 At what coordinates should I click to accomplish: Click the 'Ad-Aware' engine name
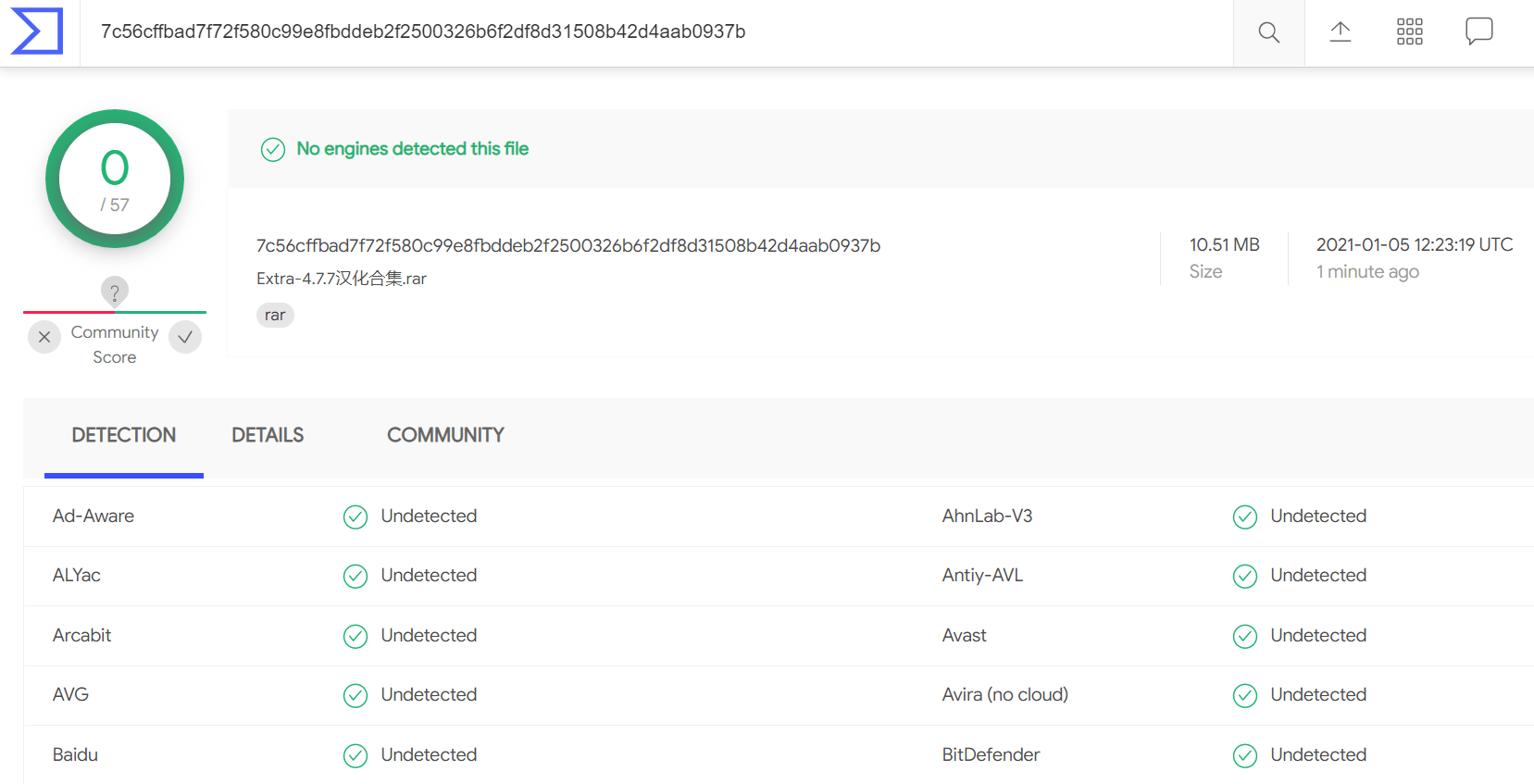(94, 516)
